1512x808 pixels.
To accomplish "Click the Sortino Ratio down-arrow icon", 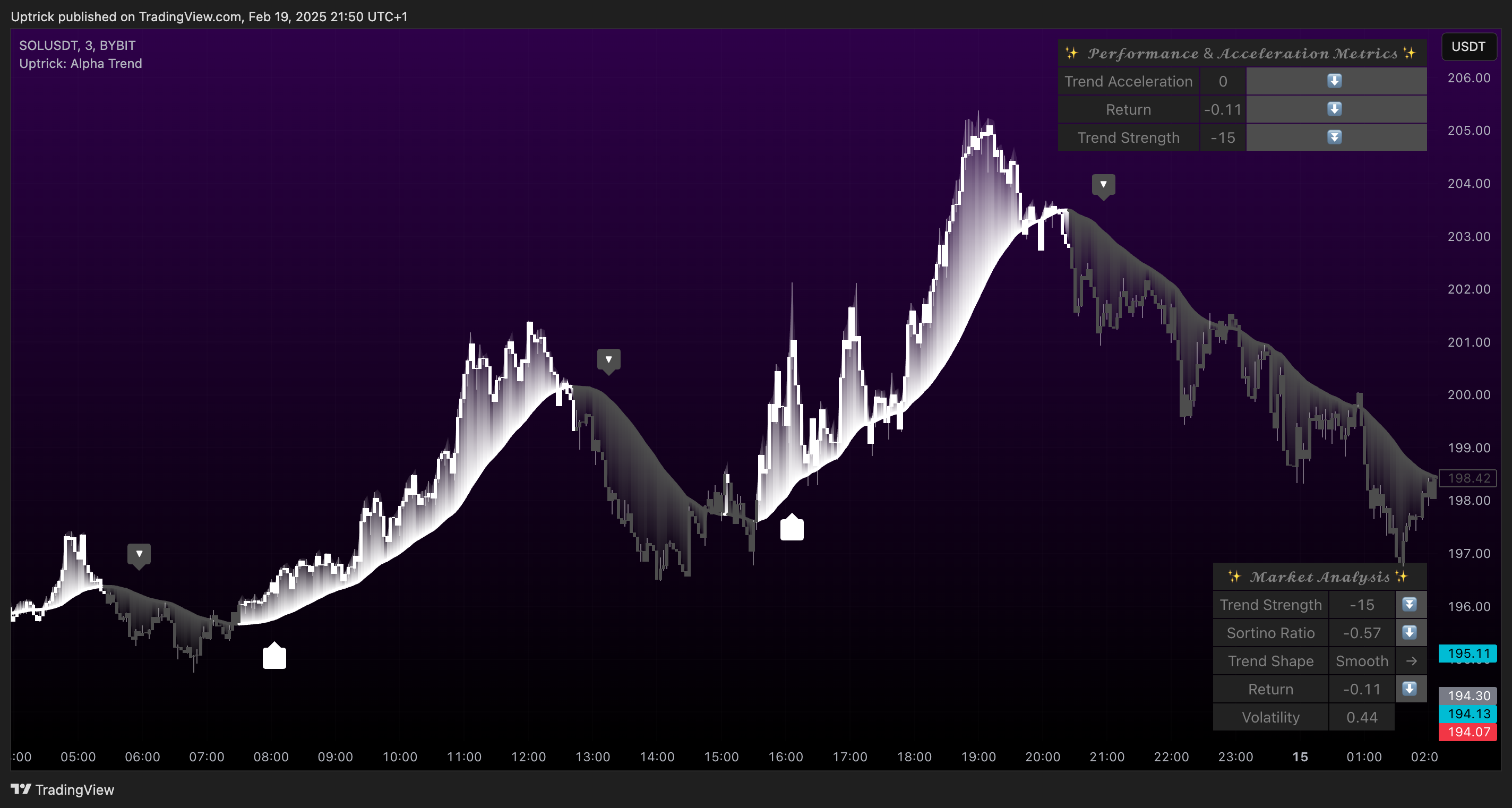I will pos(1410,633).
